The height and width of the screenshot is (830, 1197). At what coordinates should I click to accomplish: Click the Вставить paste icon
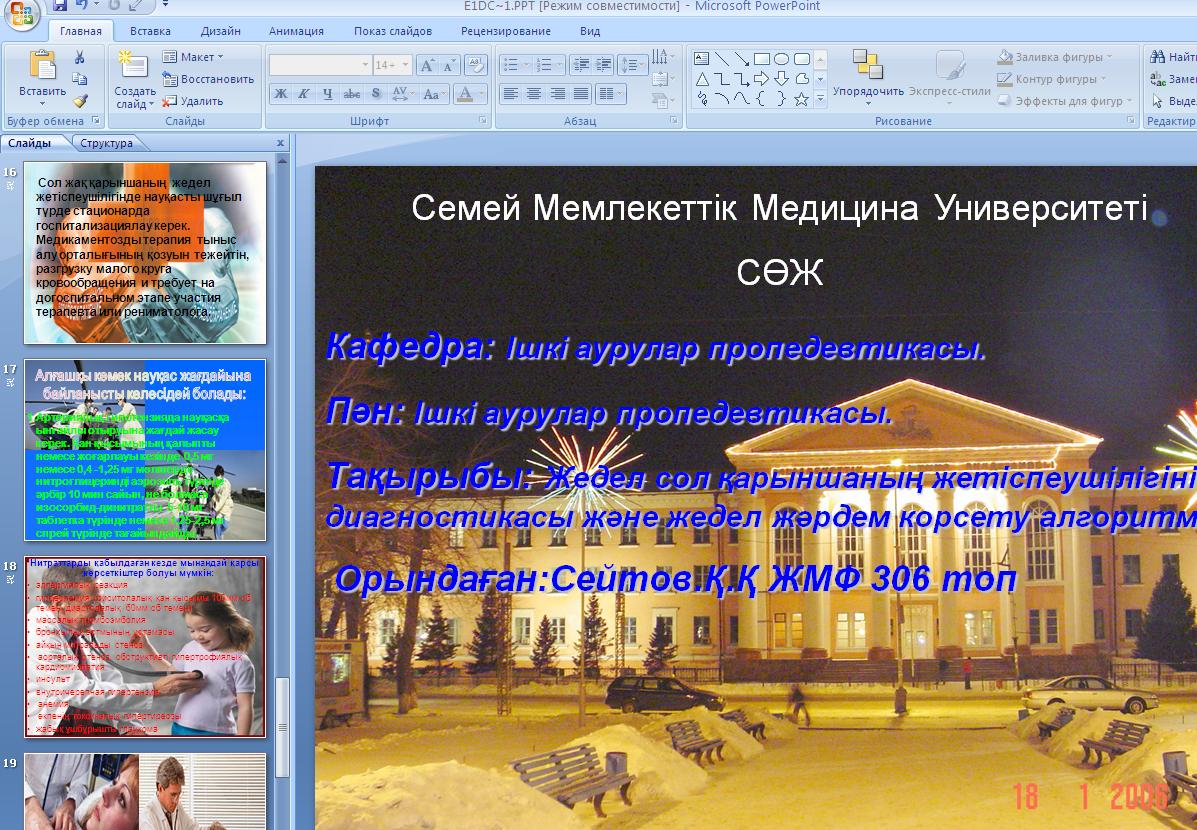tap(43, 65)
